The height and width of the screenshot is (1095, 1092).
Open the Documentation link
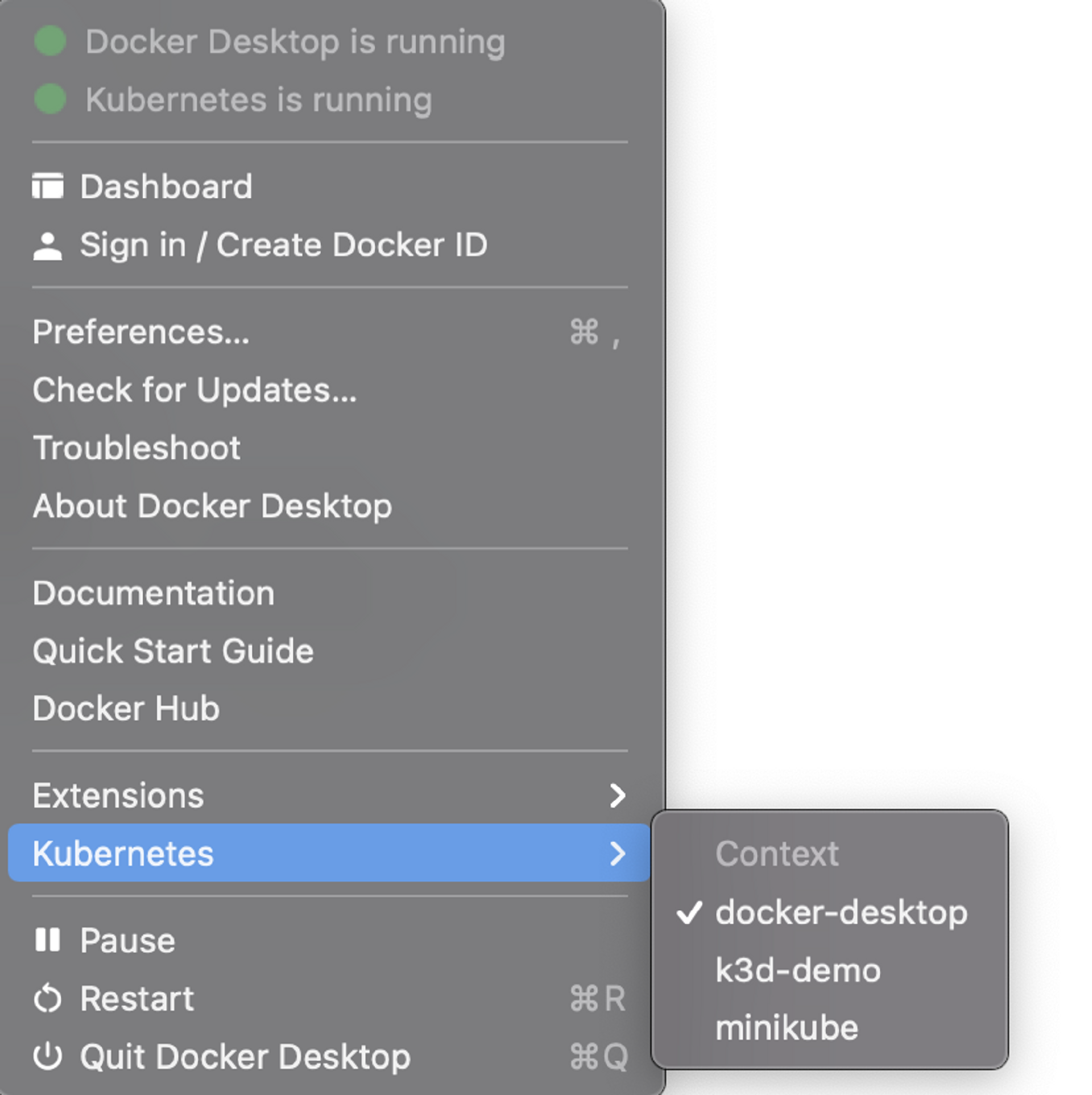point(154,593)
